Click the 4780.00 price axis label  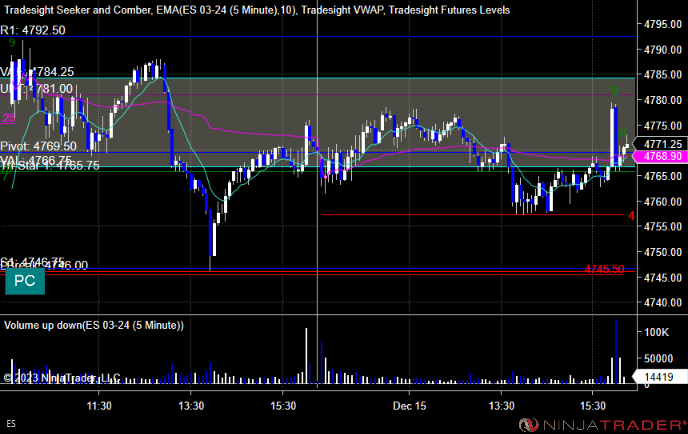663,100
